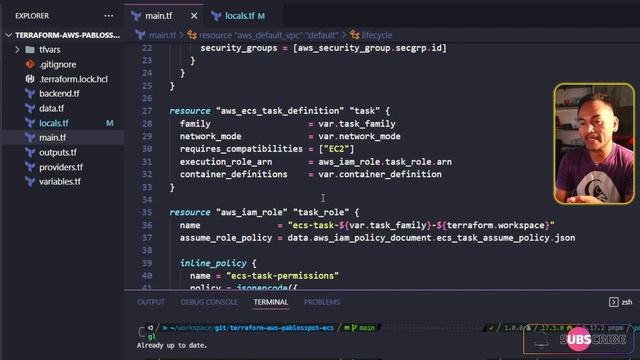Switch to the OUTPUT panel tab
The height and width of the screenshot is (360, 640).
(x=151, y=302)
